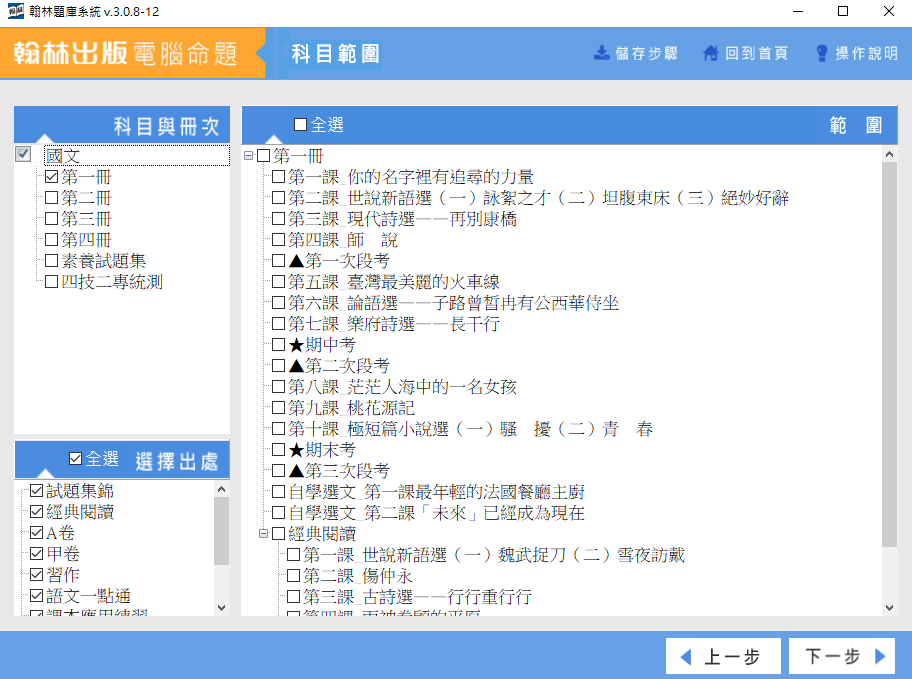The width and height of the screenshot is (912, 679).
Task: Click the right arrow icon on 下一步
Action: click(880, 657)
